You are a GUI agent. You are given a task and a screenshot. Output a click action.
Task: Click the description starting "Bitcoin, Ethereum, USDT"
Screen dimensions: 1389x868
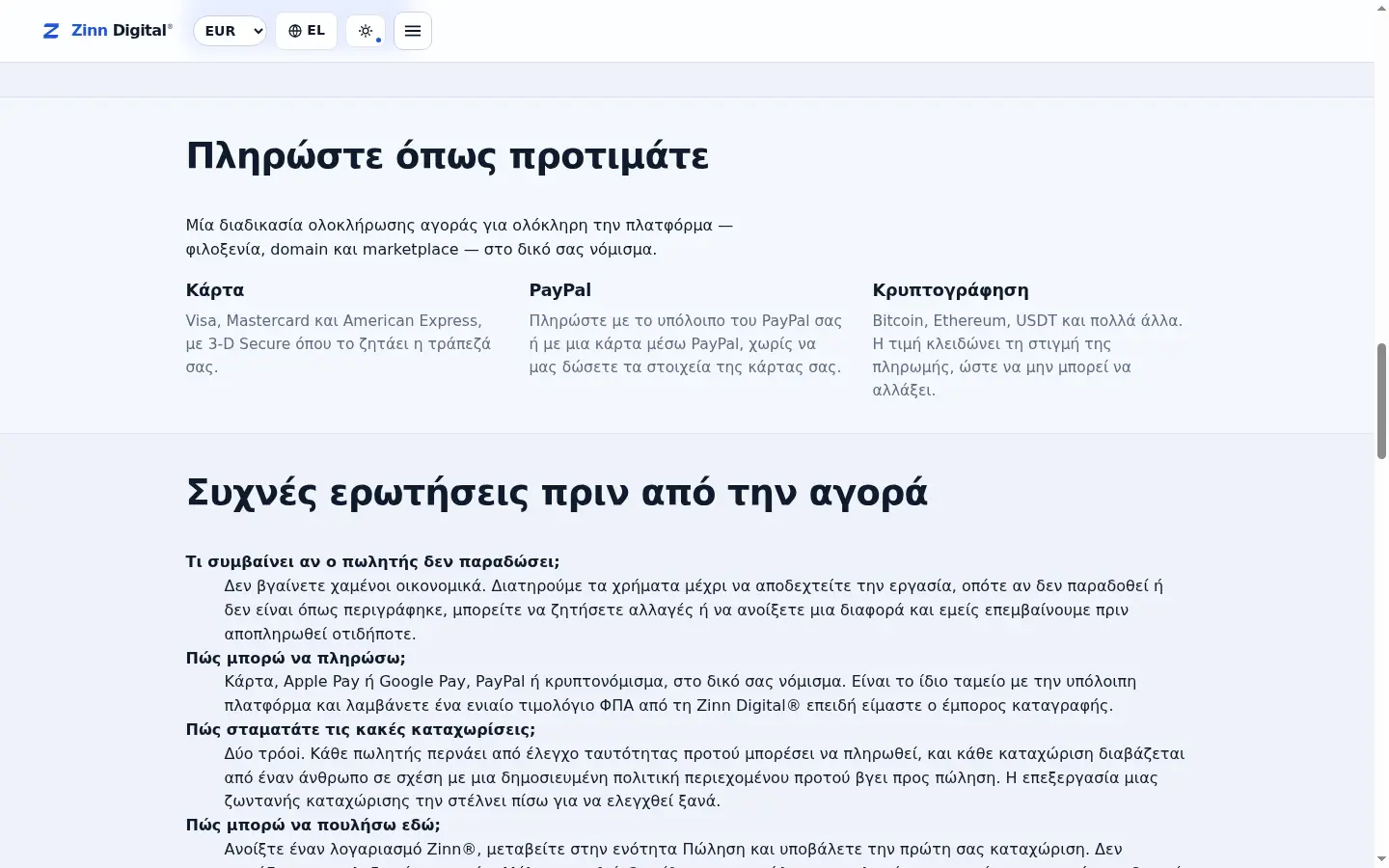(x=1027, y=355)
